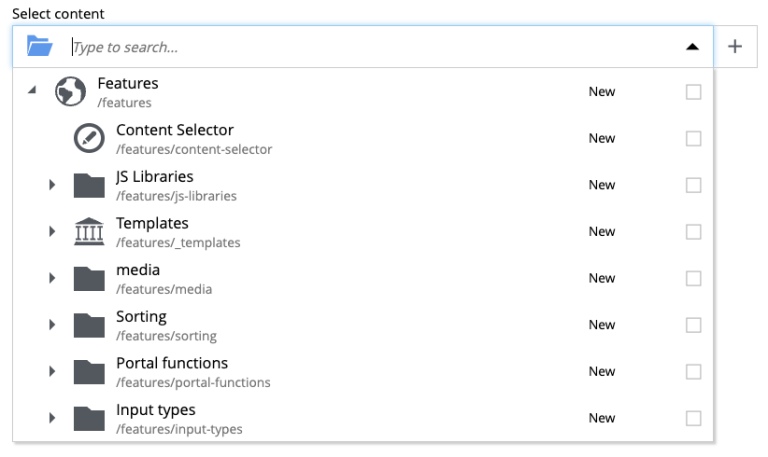
Task: Click the Content Selector pencil circle icon
Action: coord(89,138)
